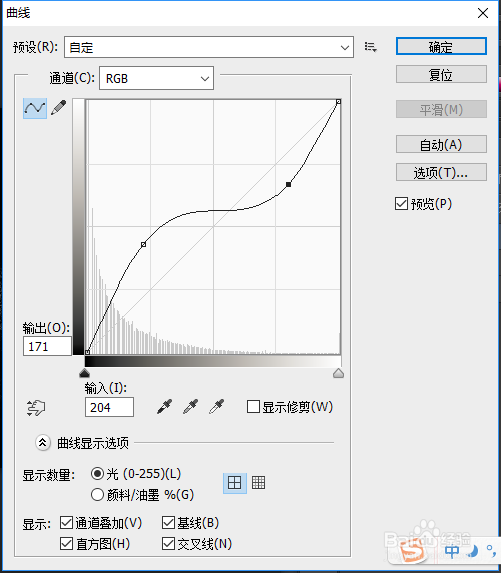
Task: Select the pencil draw-curve tool
Action: (58, 108)
